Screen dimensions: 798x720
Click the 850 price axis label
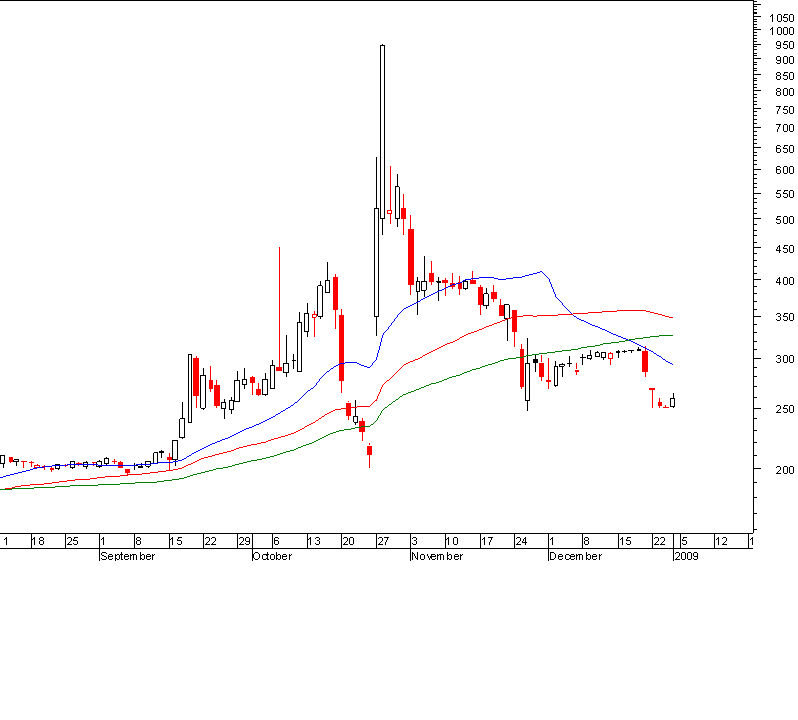pyautogui.click(x=784, y=76)
